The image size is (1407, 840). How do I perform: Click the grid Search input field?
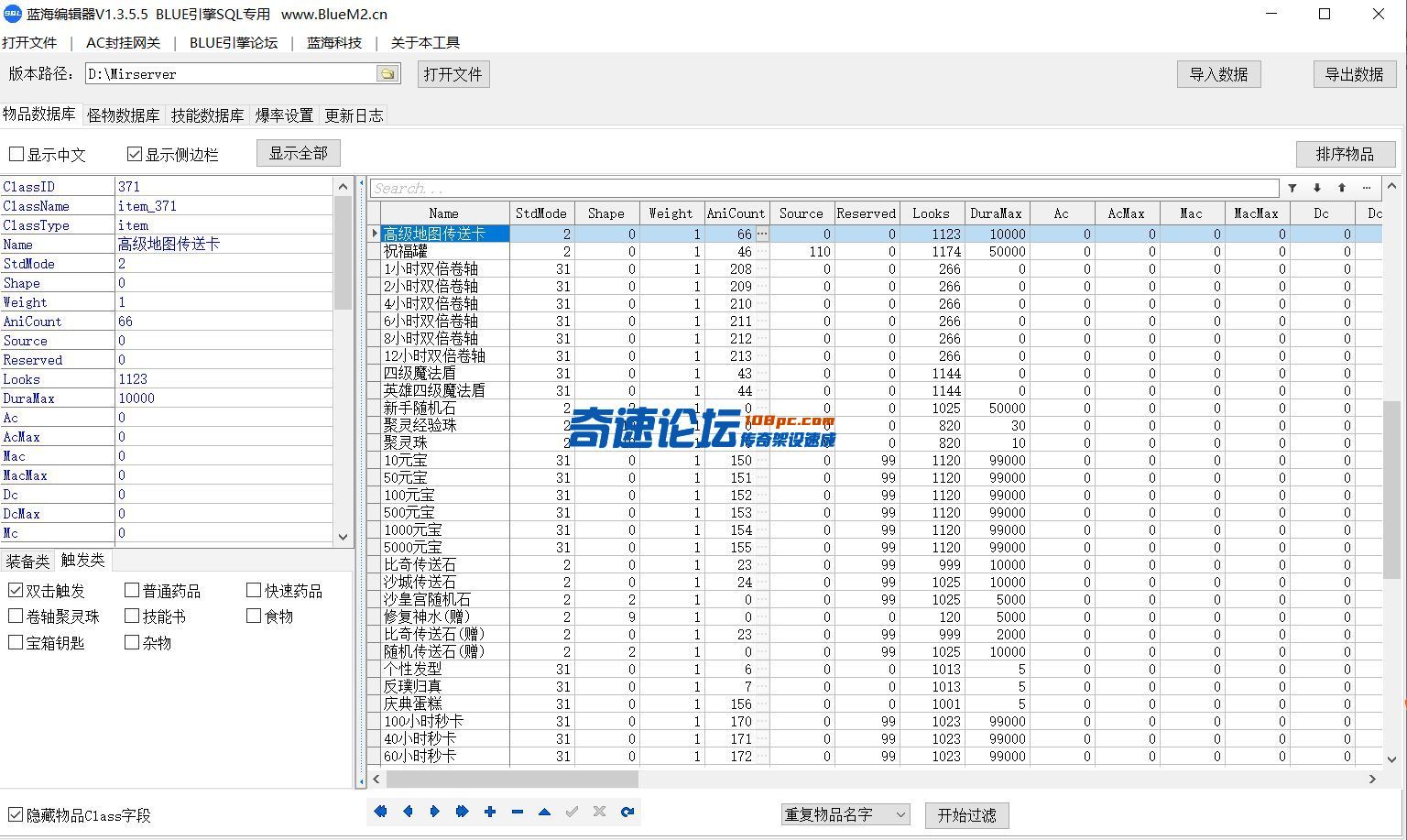coord(824,188)
